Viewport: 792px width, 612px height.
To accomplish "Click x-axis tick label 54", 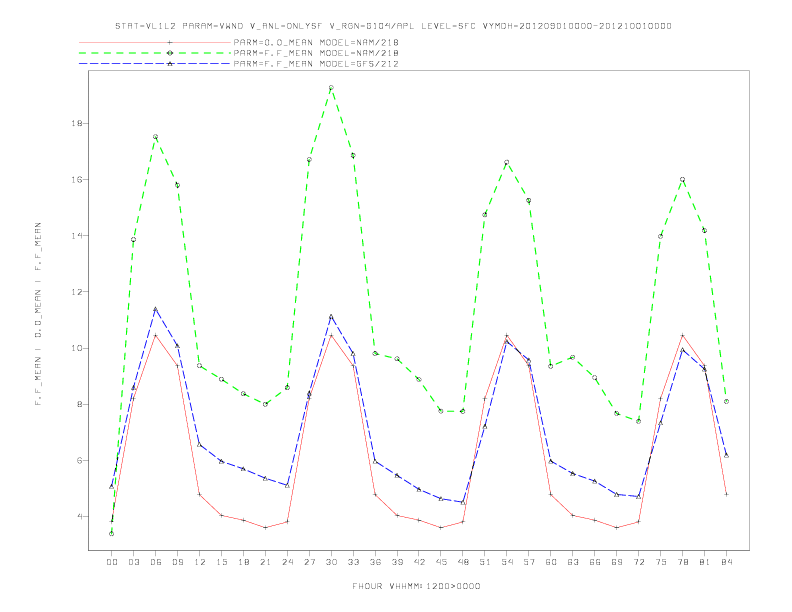I will [x=507, y=562].
